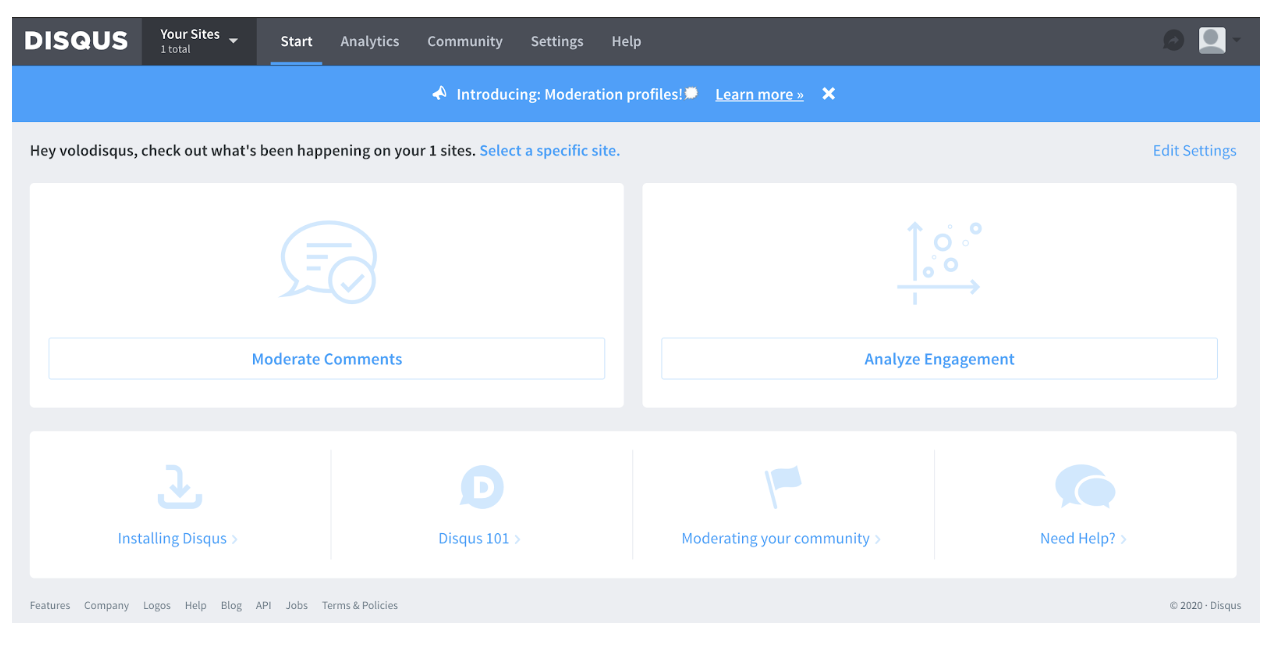Open Blog footer link
Image resolution: width=1270 pixels, height=648 pixels.
(231, 605)
